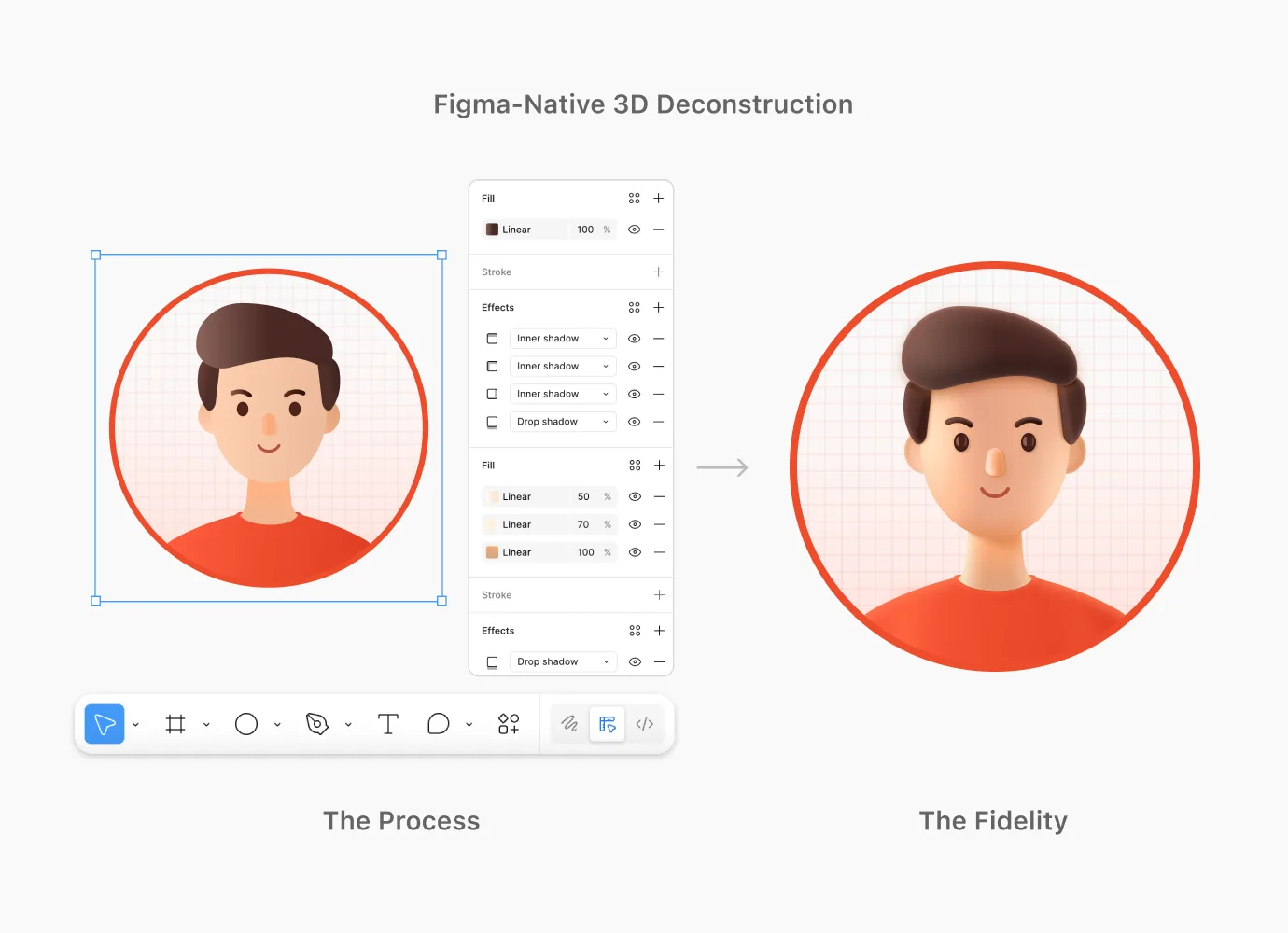Select the Pen tool

317,724
